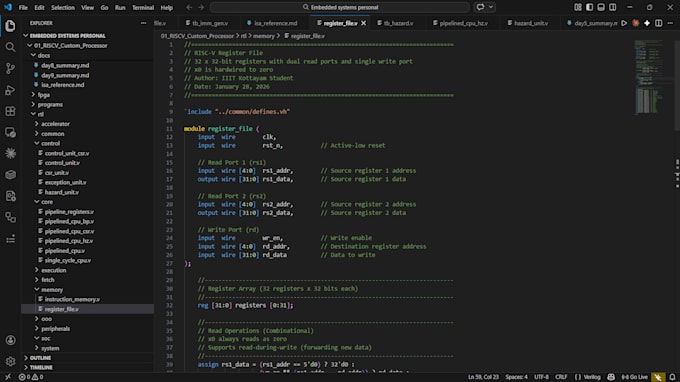Open the Help menu

click(167, 7)
